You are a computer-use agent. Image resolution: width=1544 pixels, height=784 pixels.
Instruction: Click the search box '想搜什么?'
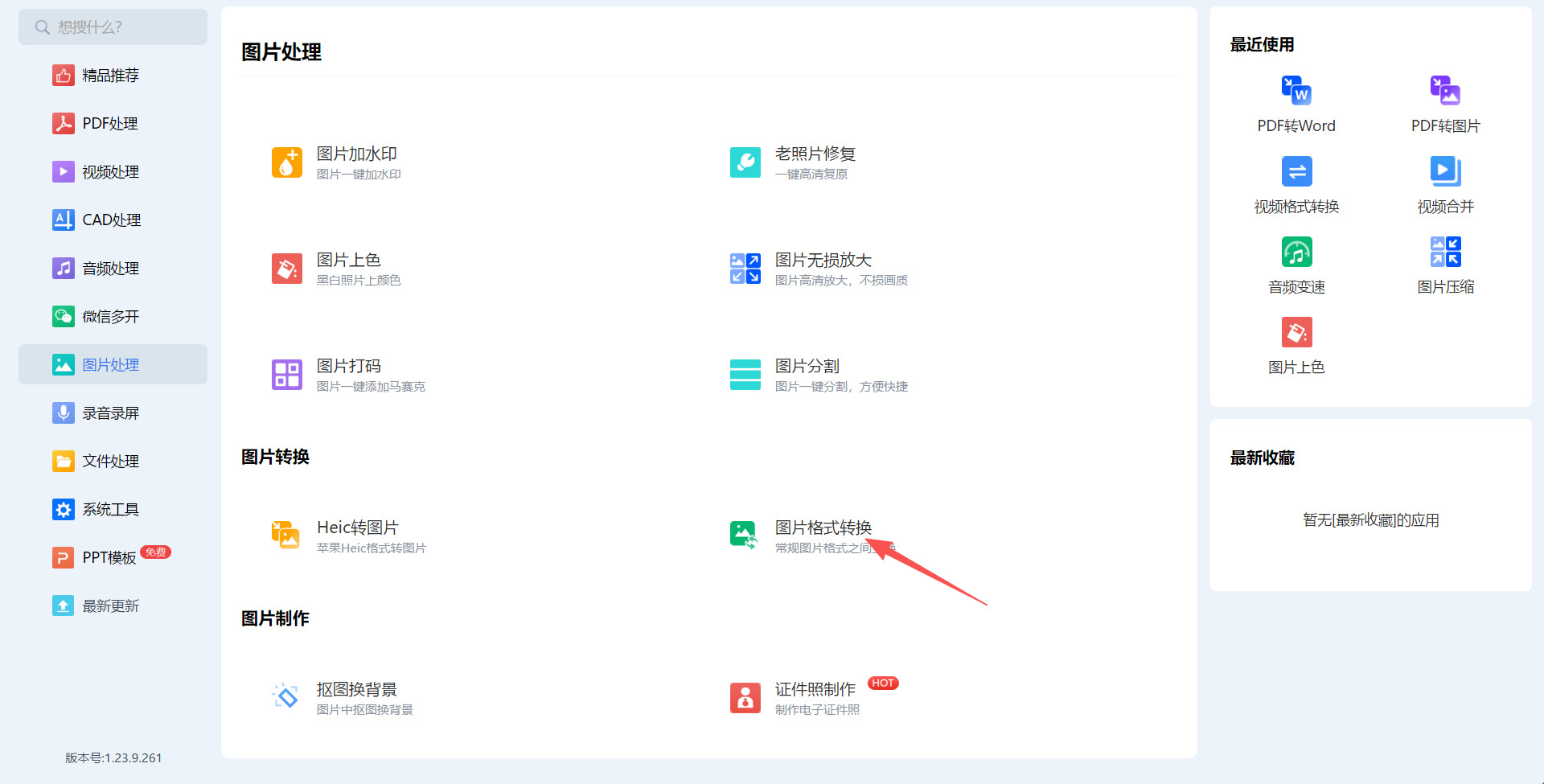coord(113,27)
